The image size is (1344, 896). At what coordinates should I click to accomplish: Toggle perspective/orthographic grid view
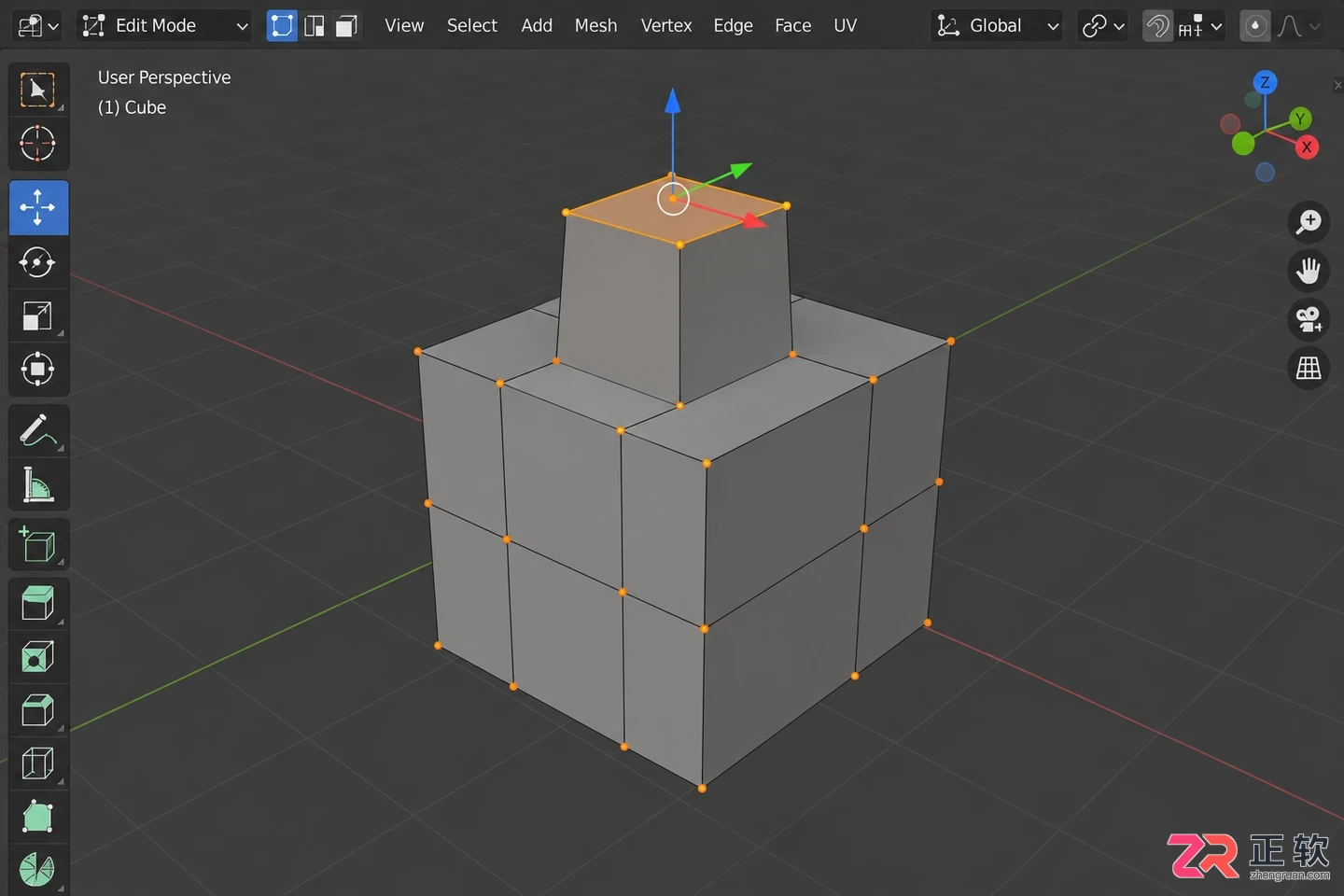pos(1309,368)
